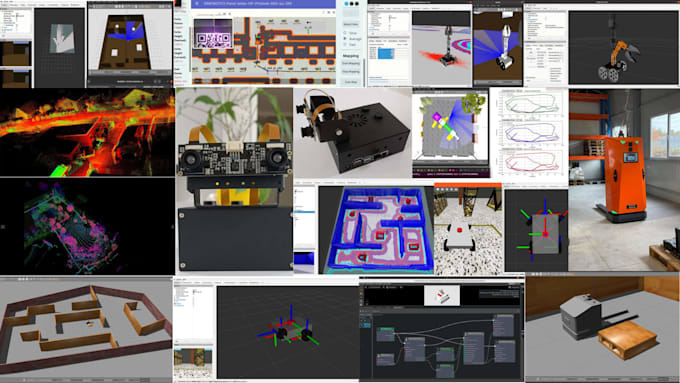Click the blue maze costmap visualization
680x383 pixels.
tap(376, 230)
